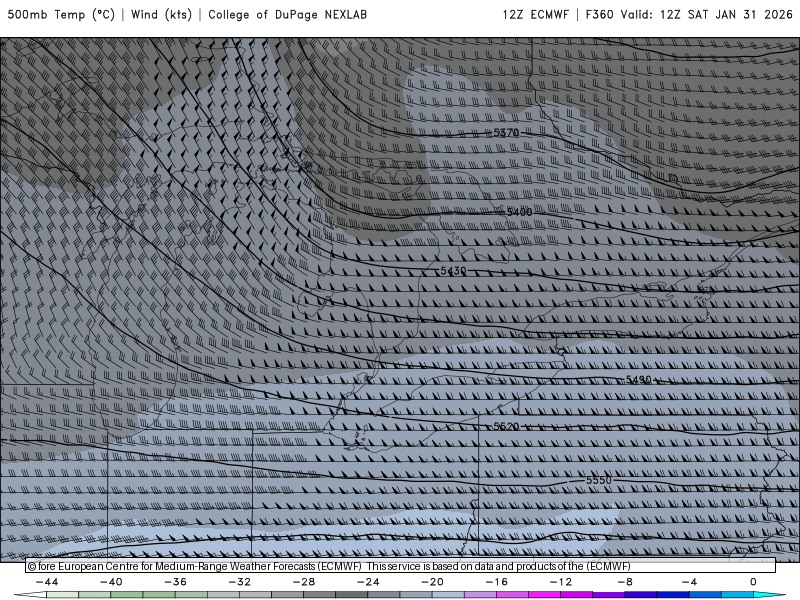Pick the palest green swatch right of -44
This screenshot has height=600, width=800.
(63, 595)
